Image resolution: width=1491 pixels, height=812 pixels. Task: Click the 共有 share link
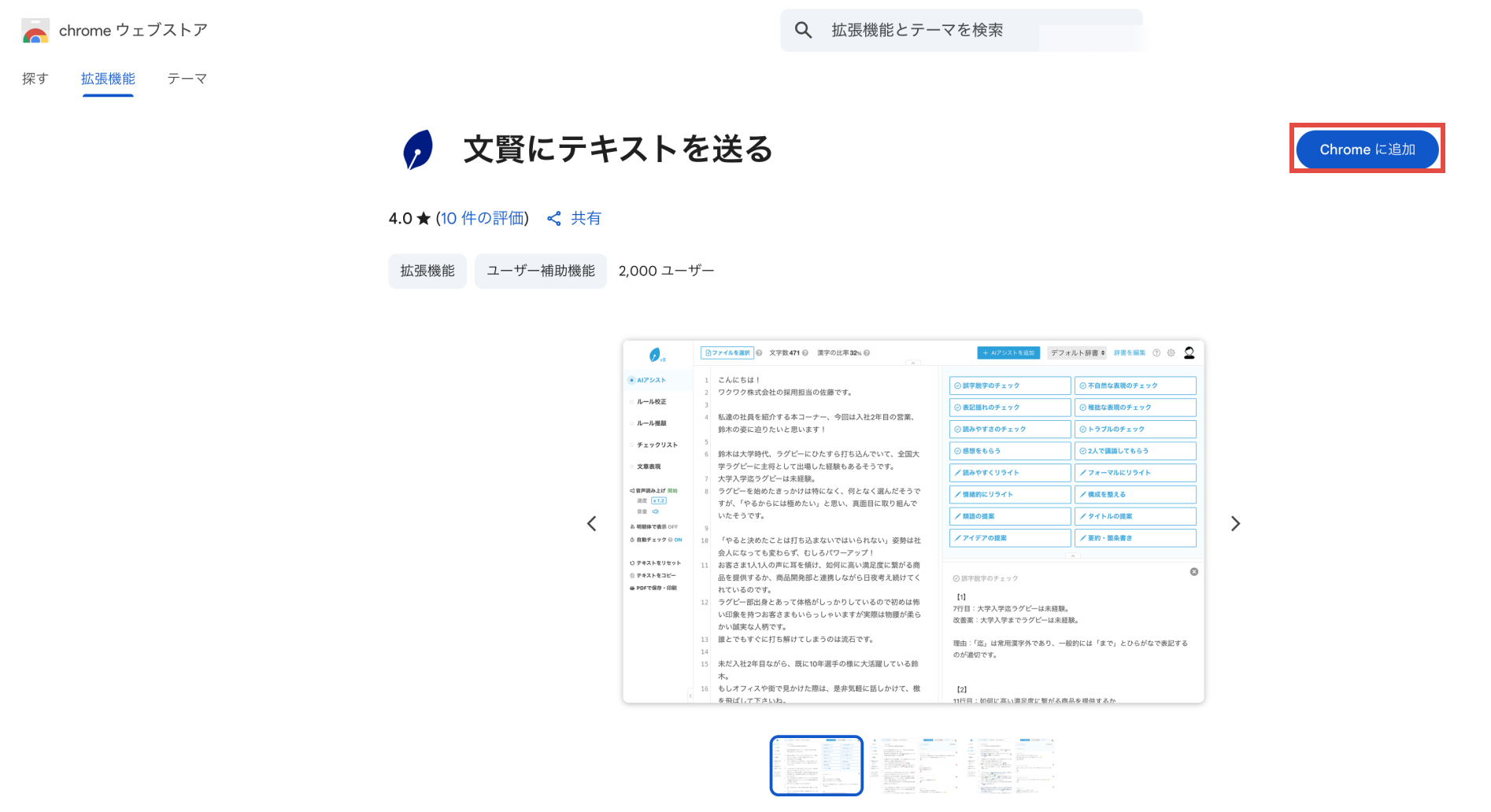click(x=586, y=219)
